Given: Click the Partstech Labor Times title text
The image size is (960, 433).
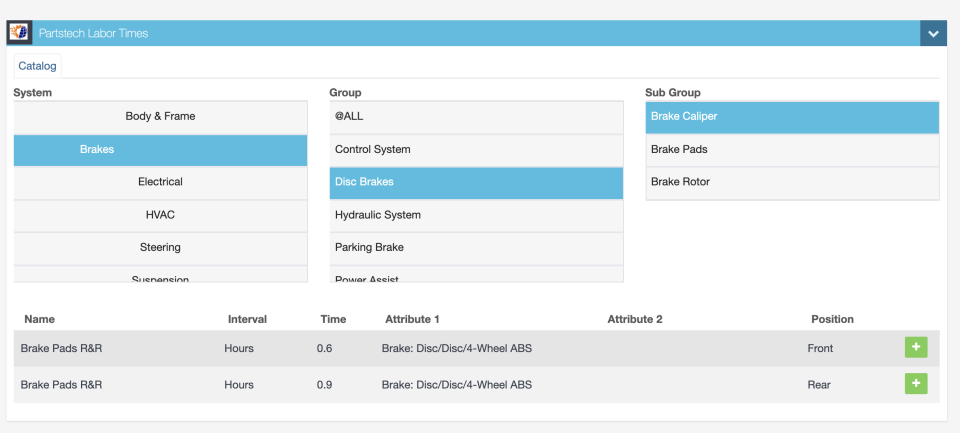Looking at the screenshot, I should pos(93,33).
